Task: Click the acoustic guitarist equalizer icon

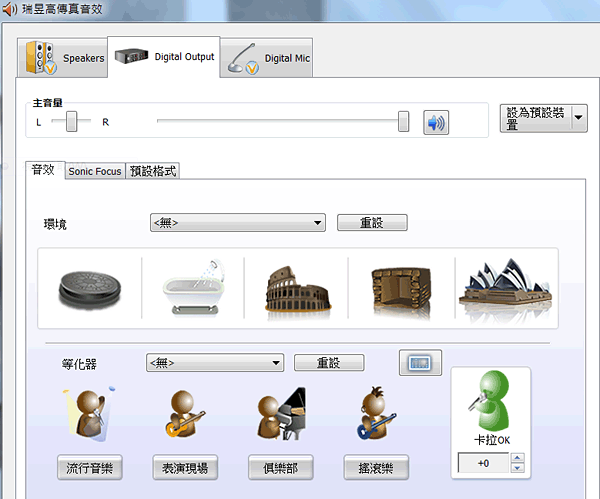Action: coord(186,414)
